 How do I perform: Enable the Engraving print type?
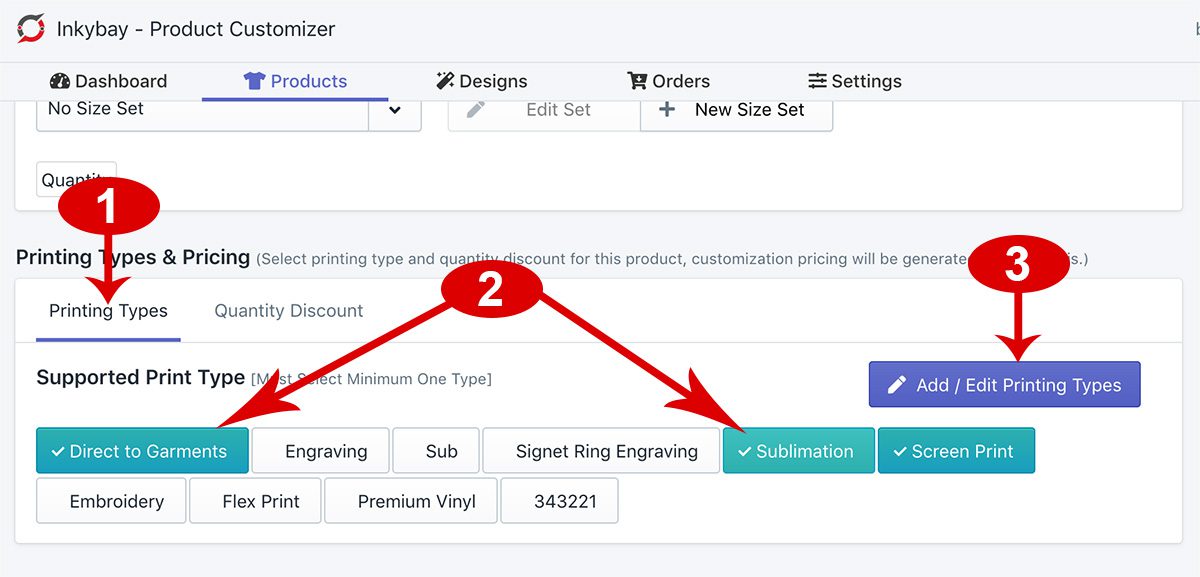coord(320,451)
